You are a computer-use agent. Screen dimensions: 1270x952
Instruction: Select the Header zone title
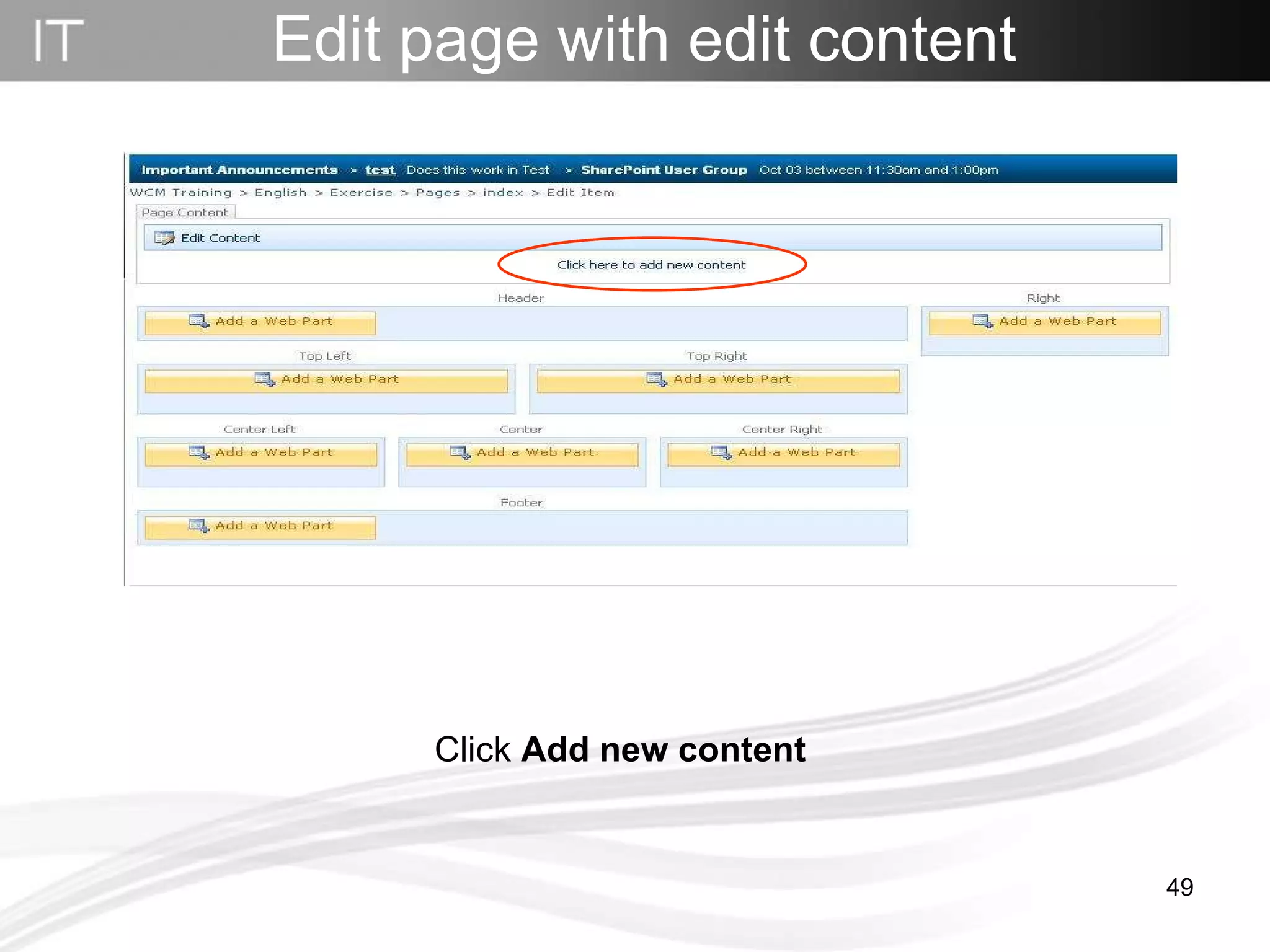521,298
